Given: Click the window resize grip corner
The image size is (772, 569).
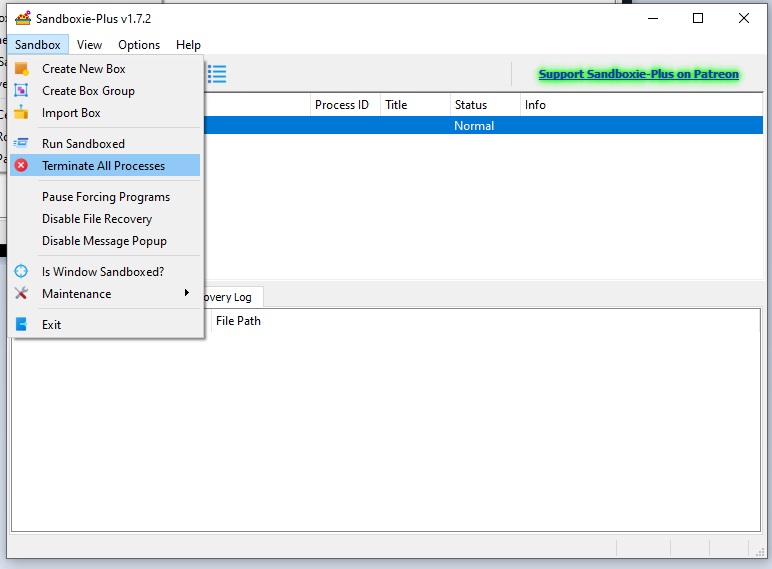Looking at the screenshot, I should [759, 552].
